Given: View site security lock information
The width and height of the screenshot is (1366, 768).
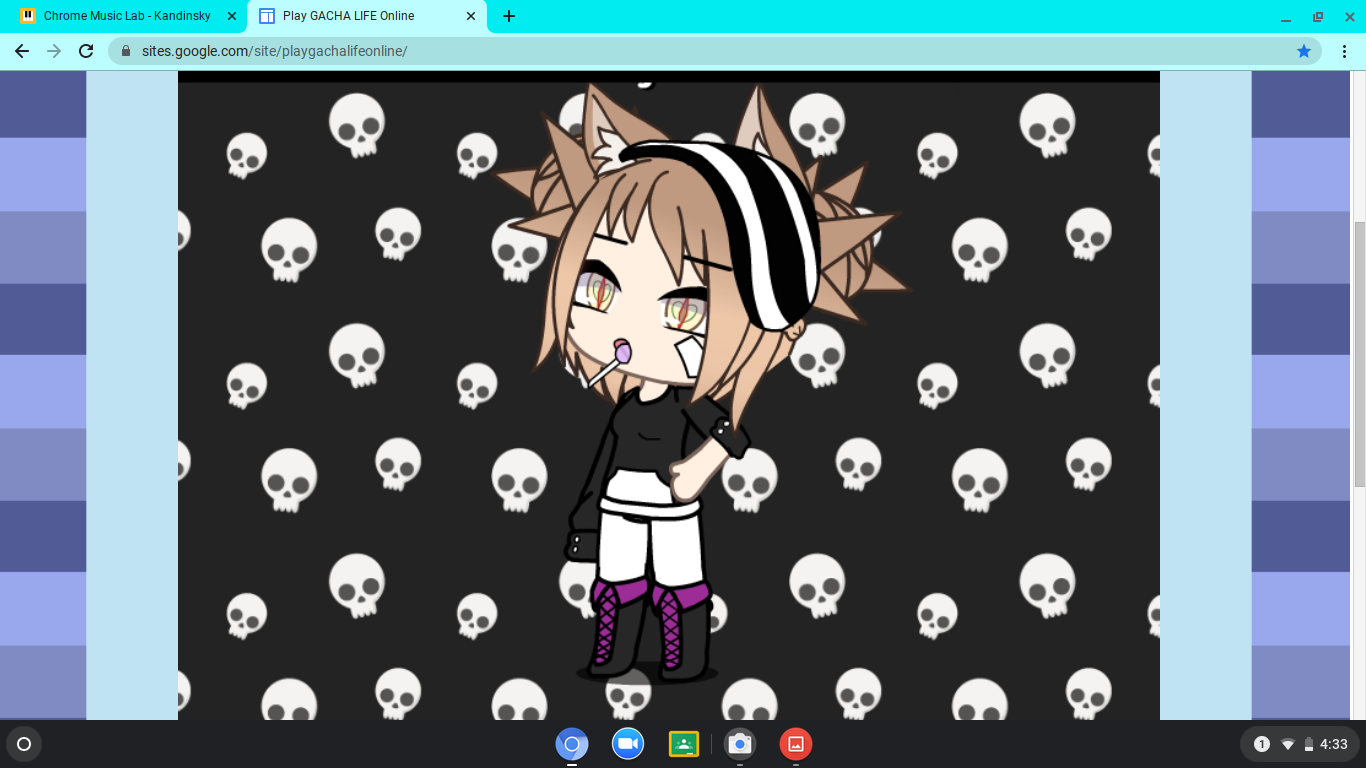Looking at the screenshot, I should point(126,51).
